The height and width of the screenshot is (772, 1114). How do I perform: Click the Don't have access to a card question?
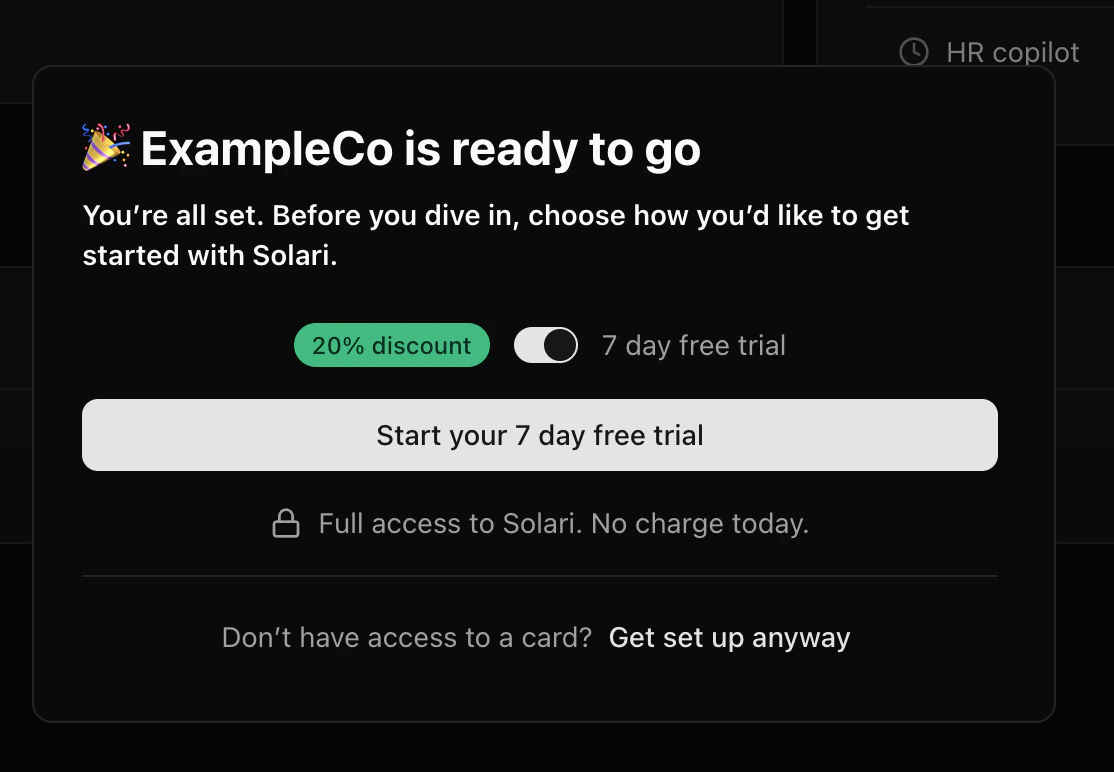point(406,637)
